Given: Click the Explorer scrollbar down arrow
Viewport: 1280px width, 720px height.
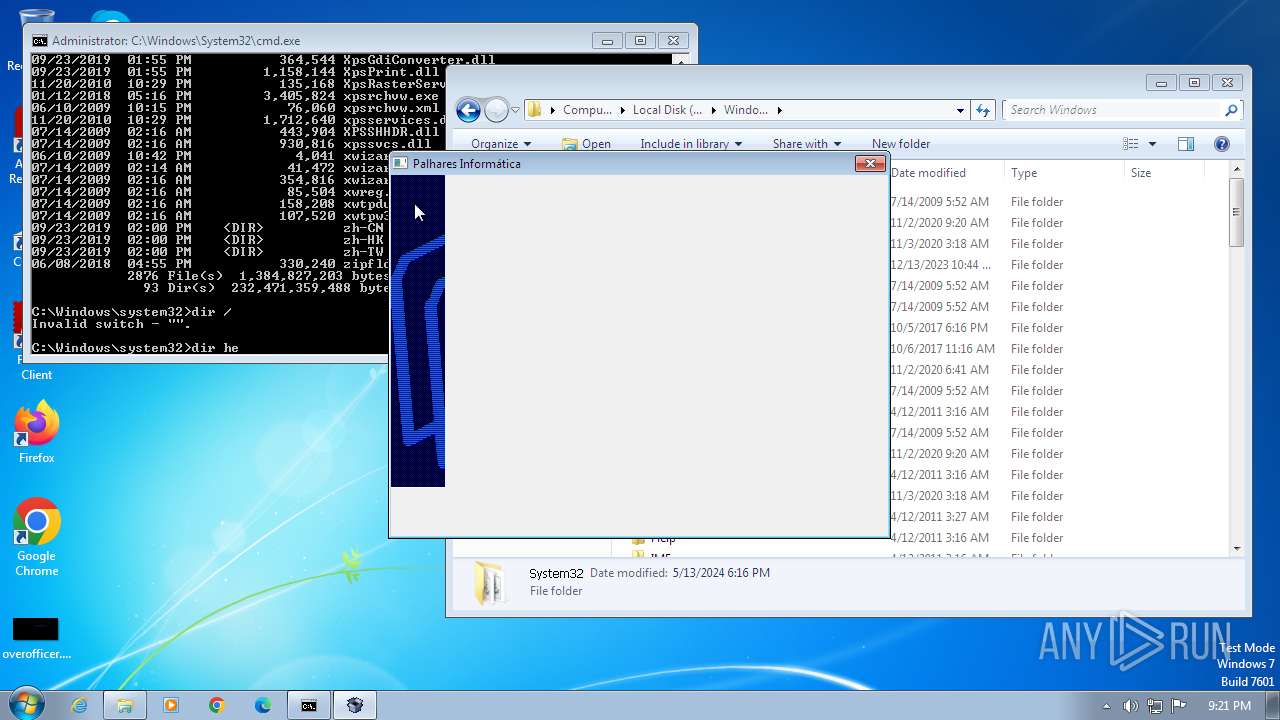Looking at the screenshot, I should tap(1237, 548).
